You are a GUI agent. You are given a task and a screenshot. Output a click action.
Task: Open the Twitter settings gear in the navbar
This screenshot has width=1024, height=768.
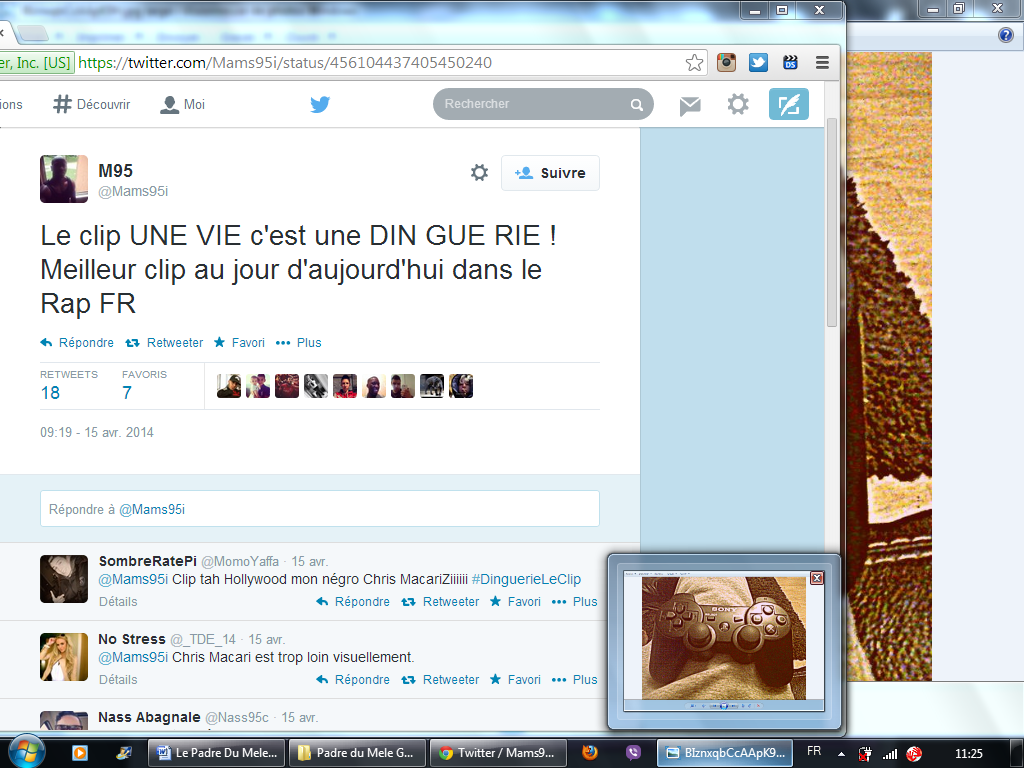738,104
